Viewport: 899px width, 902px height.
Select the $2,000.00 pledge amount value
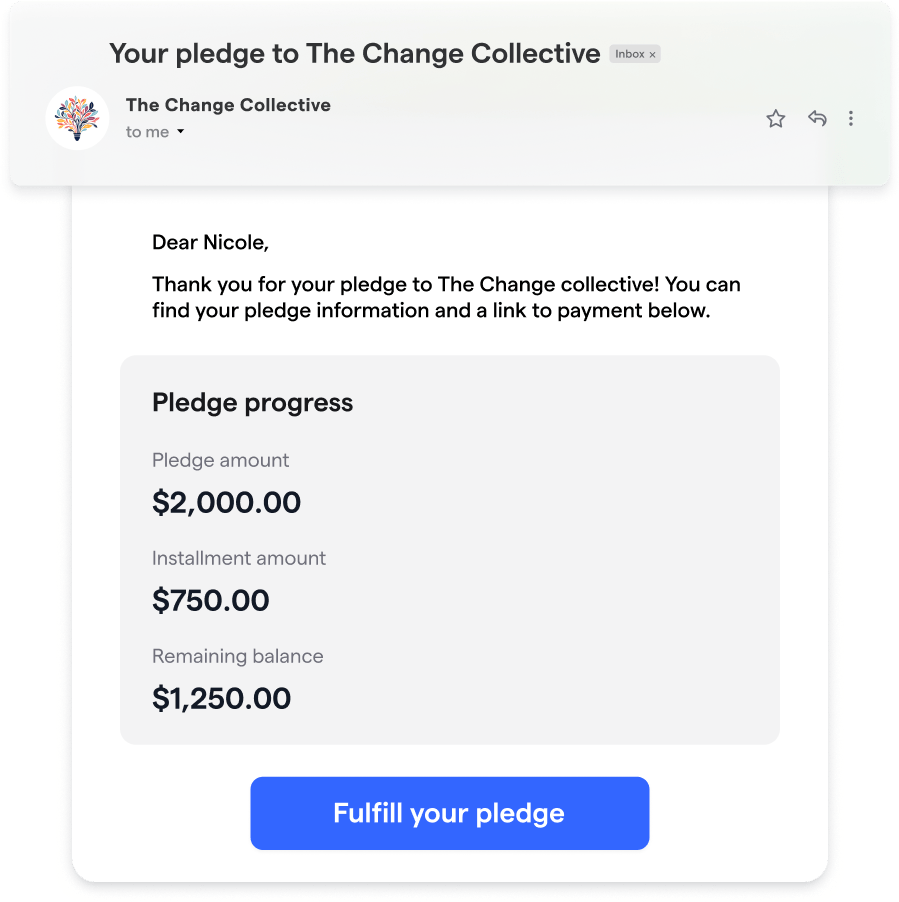[x=227, y=502]
